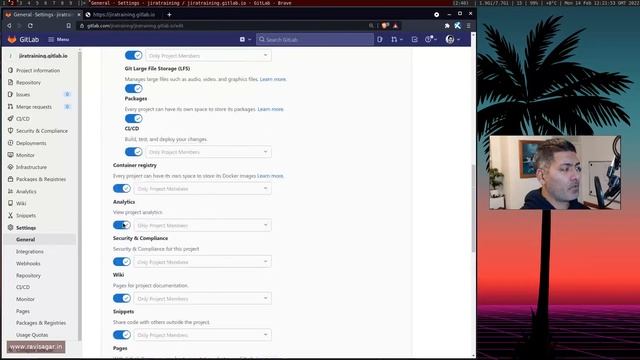Click the Snippets scissors sidebar icon
The width and height of the screenshot is (640, 360).
(x=11, y=215)
